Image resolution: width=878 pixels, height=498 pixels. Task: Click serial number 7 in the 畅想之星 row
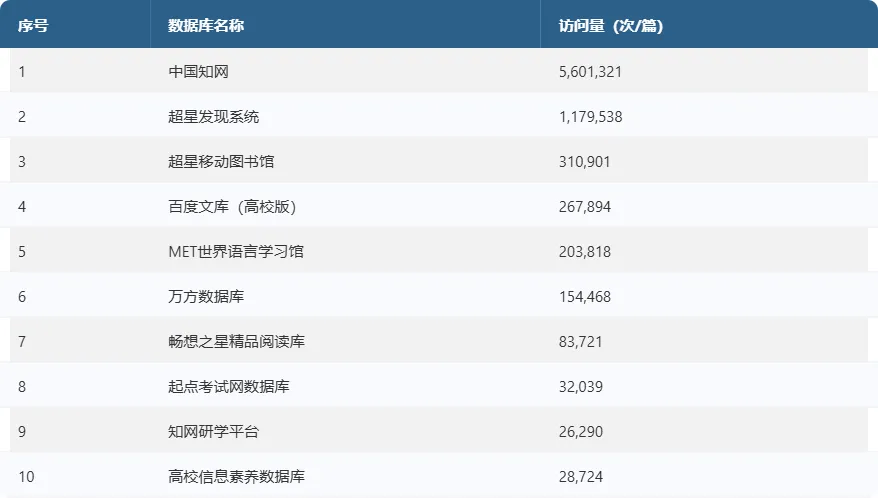[22, 342]
